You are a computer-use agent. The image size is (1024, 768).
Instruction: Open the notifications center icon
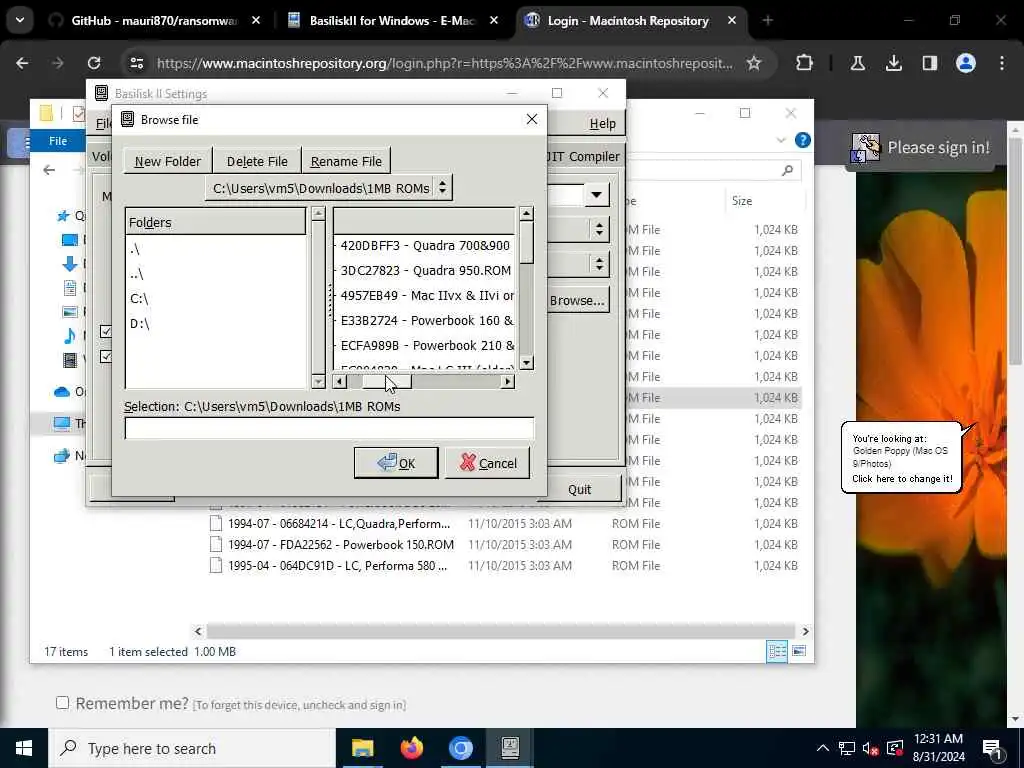(x=993, y=748)
